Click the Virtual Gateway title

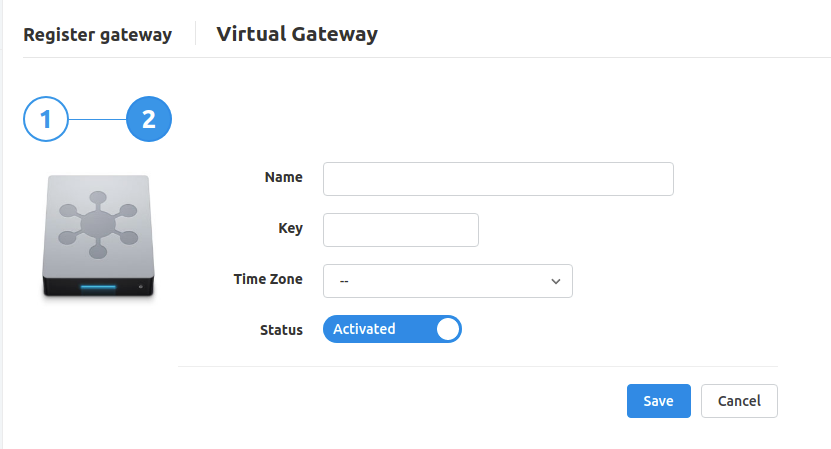[297, 34]
